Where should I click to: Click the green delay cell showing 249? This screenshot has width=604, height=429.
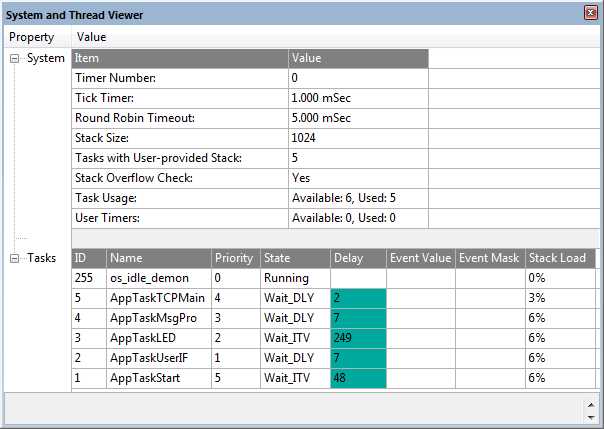click(358, 338)
